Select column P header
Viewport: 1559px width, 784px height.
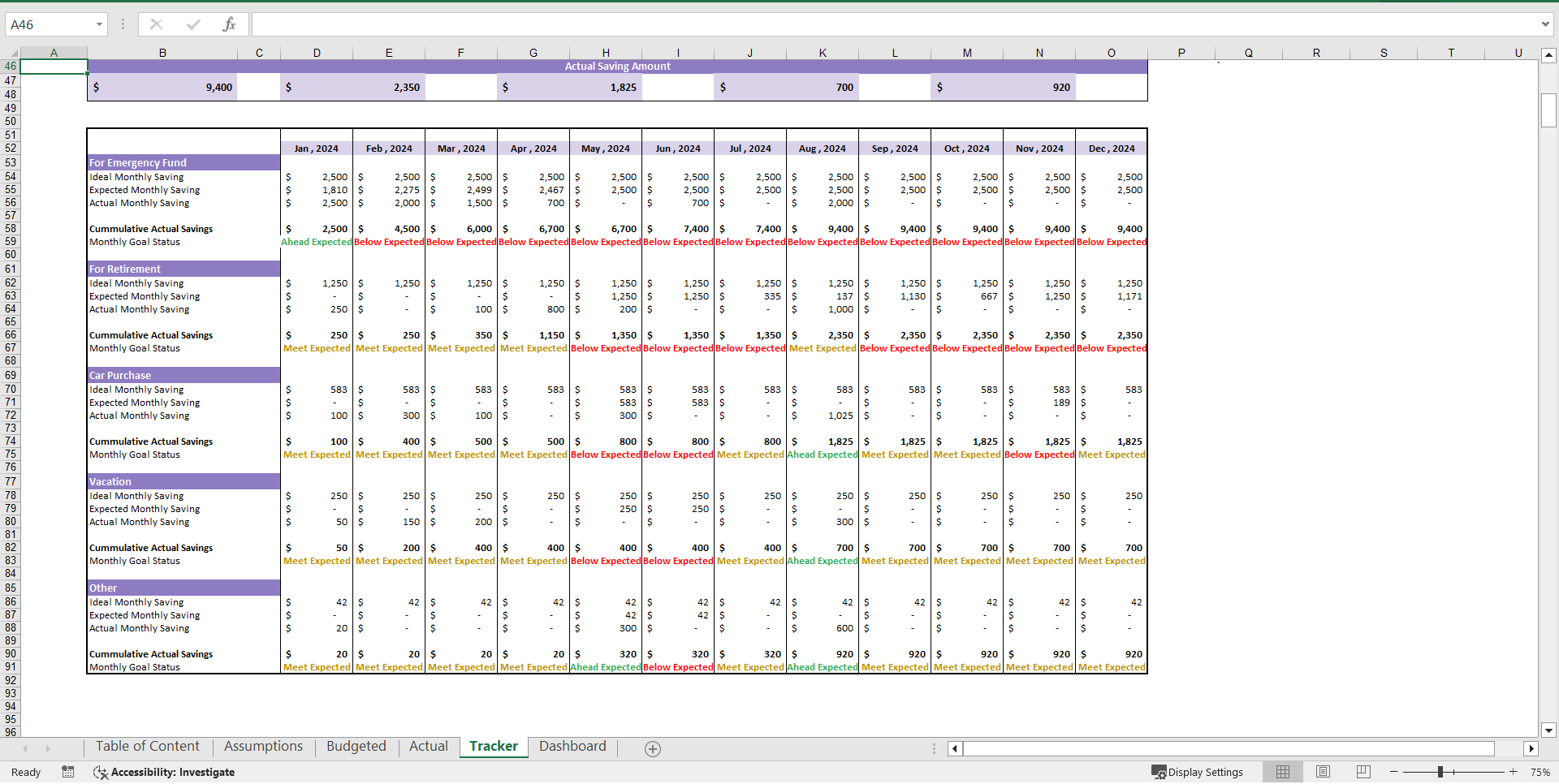pyautogui.click(x=1181, y=53)
